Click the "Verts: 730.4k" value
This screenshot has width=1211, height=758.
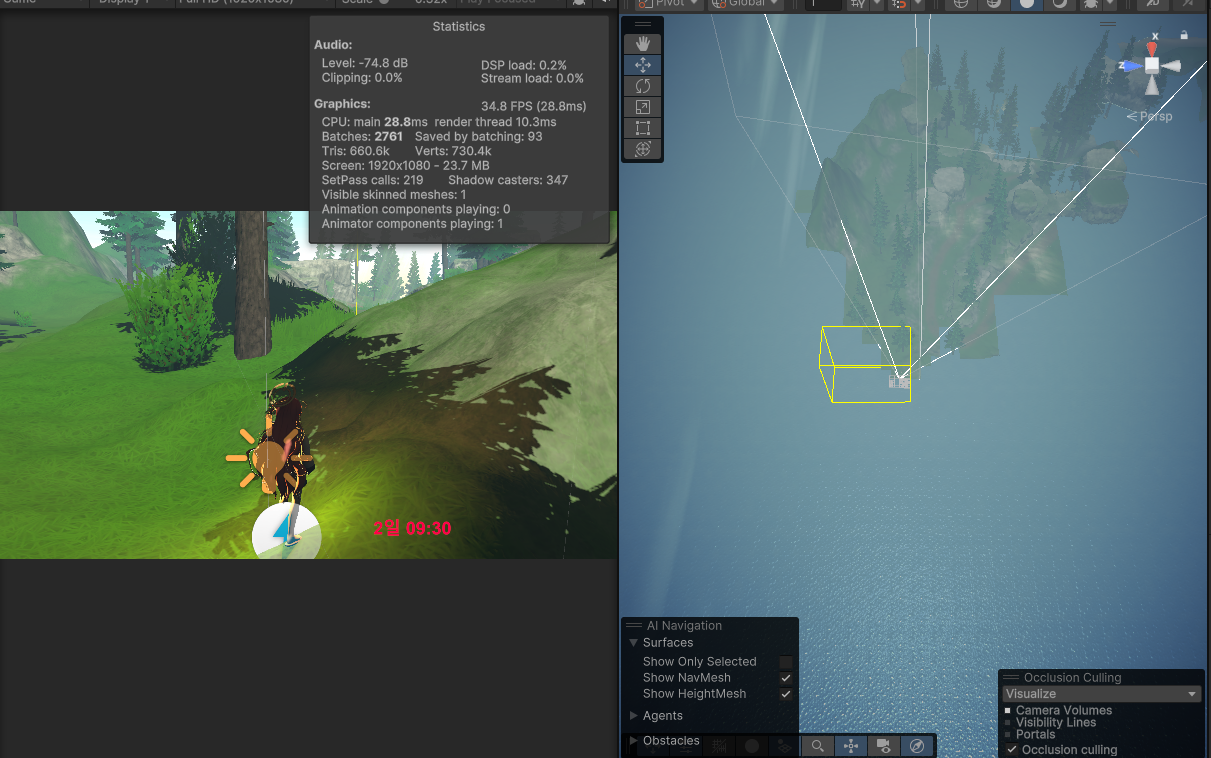(x=453, y=151)
